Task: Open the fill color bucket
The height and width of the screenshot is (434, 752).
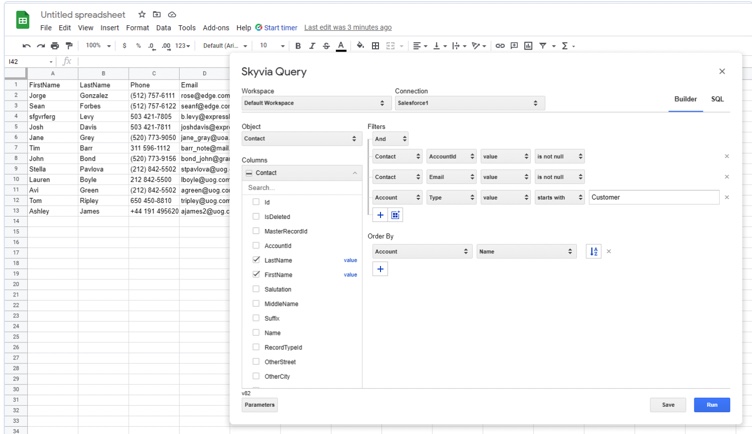Action: pos(360,46)
